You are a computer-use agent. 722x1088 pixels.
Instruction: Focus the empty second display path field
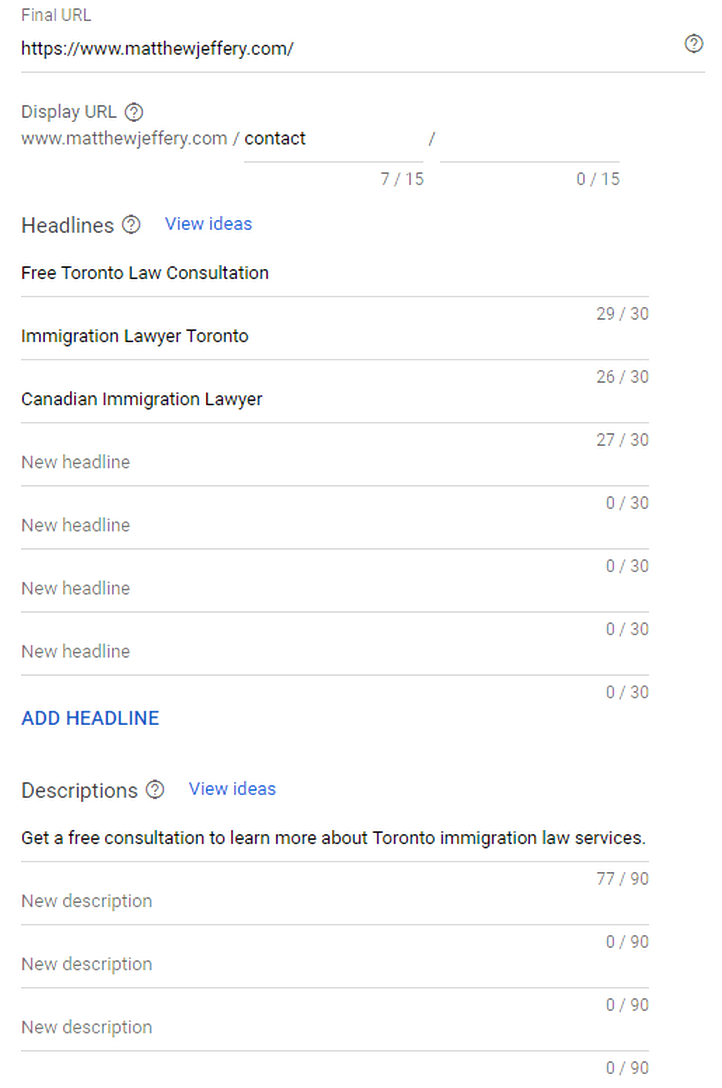529,139
